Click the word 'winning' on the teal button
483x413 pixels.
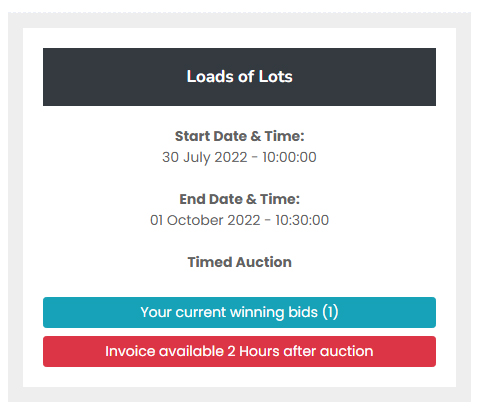click(257, 313)
